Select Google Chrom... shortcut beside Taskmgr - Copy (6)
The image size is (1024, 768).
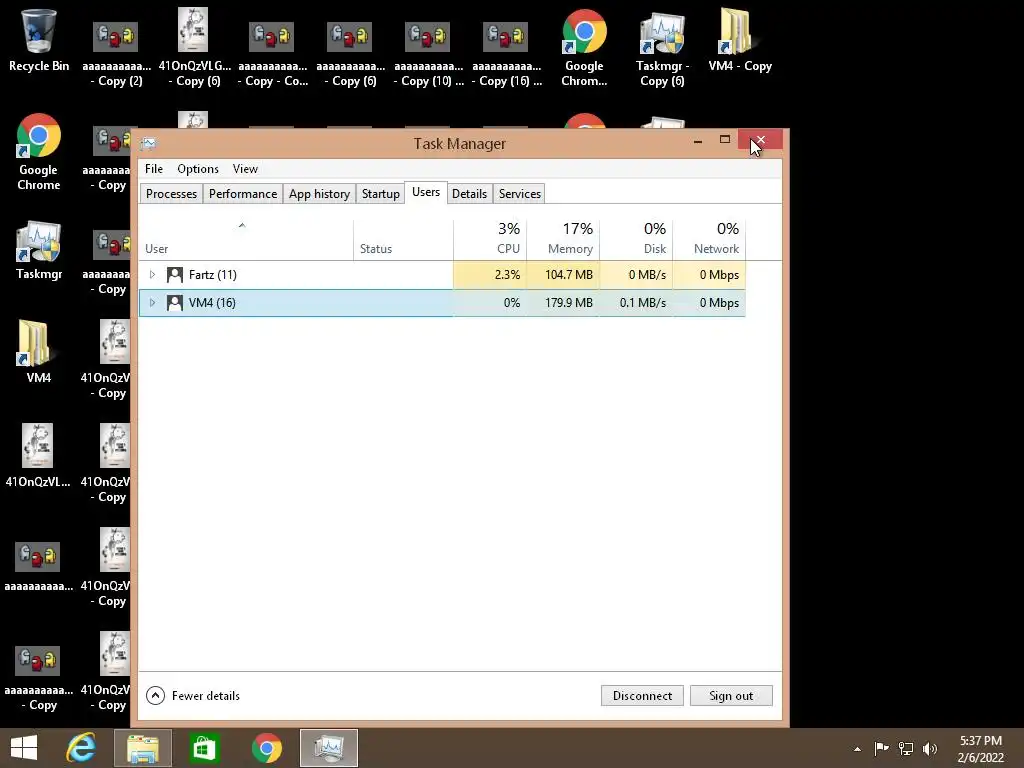[x=584, y=48]
